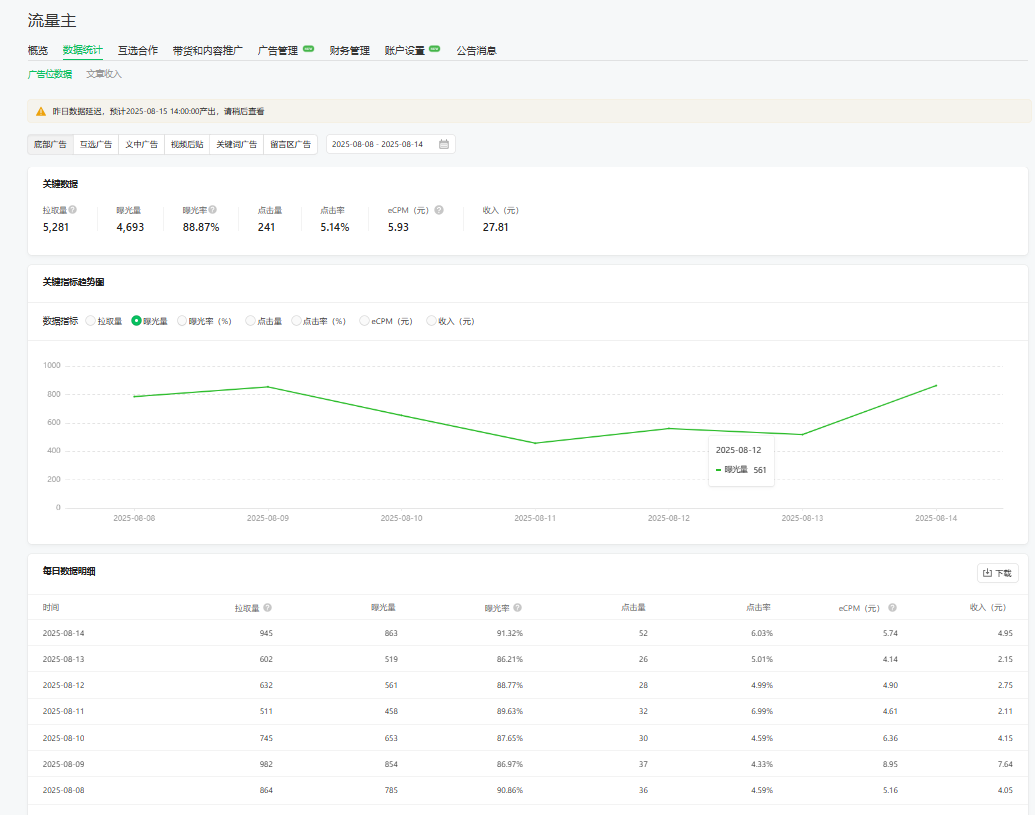Image resolution: width=1035 pixels, height=815 pixels.
Task: Click the help icon beside eCPM in 关键数据
Action: [x=439, y=210]
